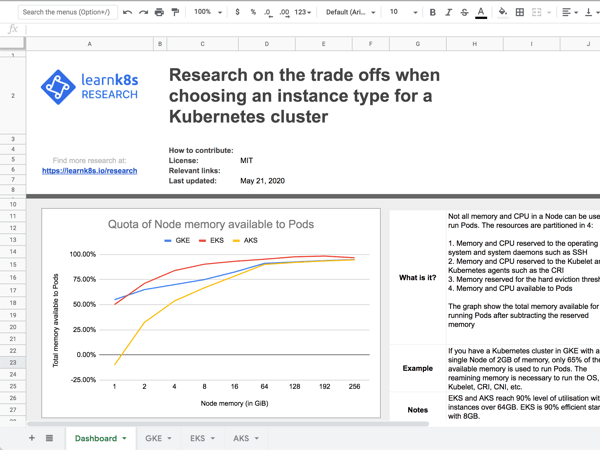600x450 pixels.
Task: Format as percent with % icon
Action: click(253, 12)
